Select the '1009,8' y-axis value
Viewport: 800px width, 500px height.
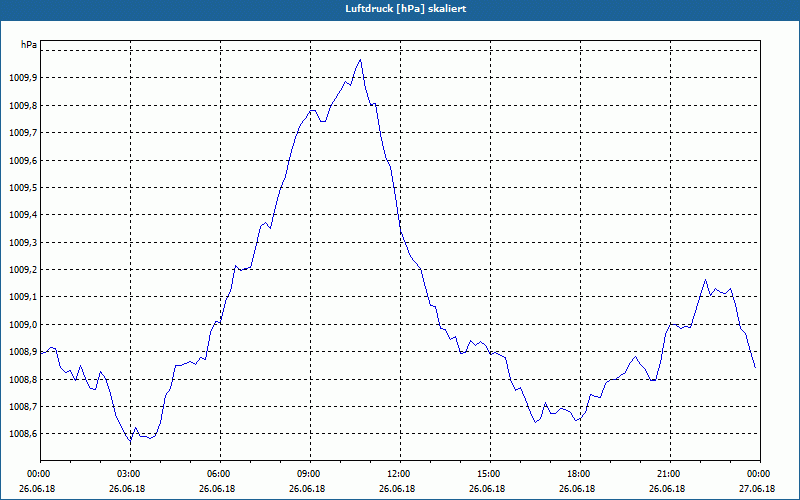click(x=23, y=106)
